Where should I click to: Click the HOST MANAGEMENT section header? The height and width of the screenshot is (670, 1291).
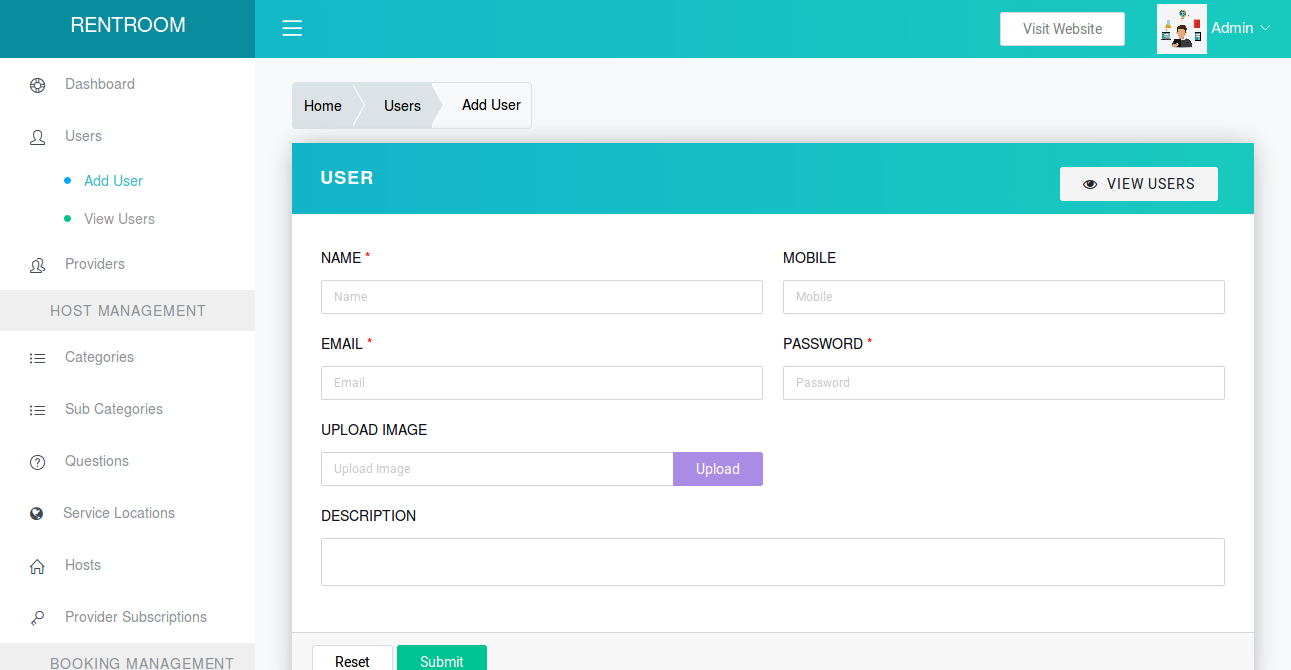click(x=128, y=311)
